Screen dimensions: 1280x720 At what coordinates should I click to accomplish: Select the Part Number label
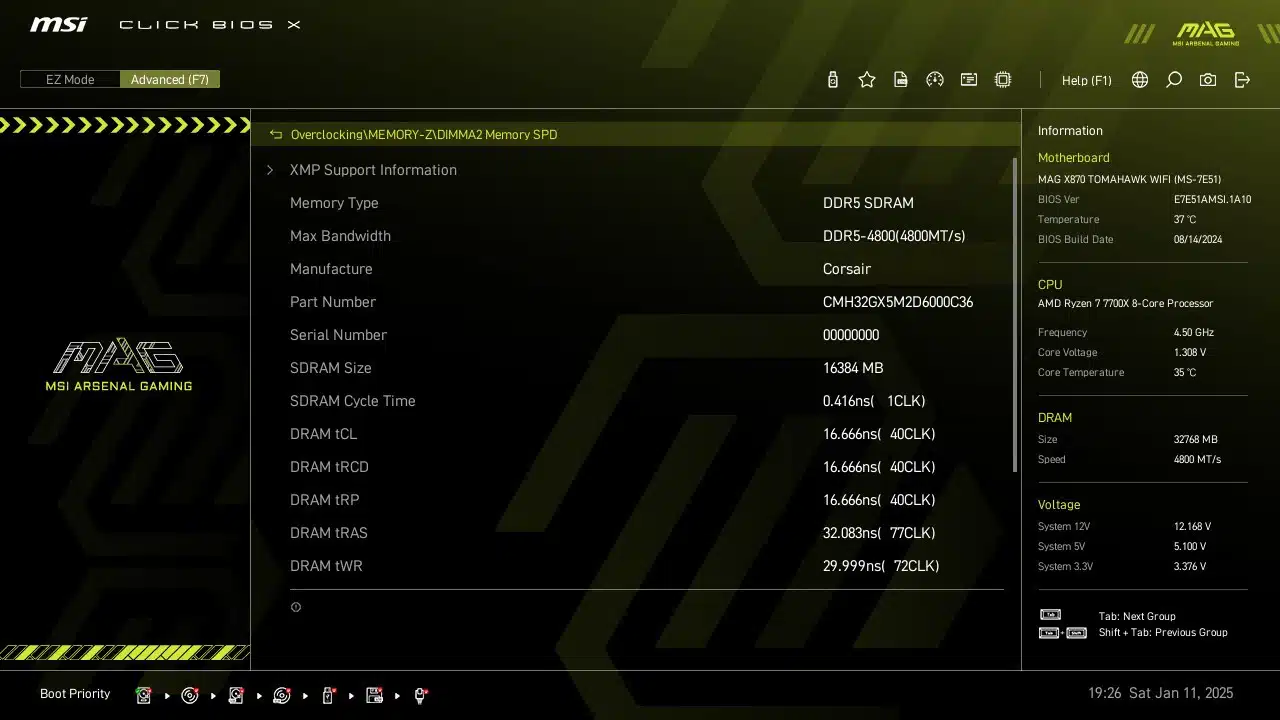pos(333,302)
